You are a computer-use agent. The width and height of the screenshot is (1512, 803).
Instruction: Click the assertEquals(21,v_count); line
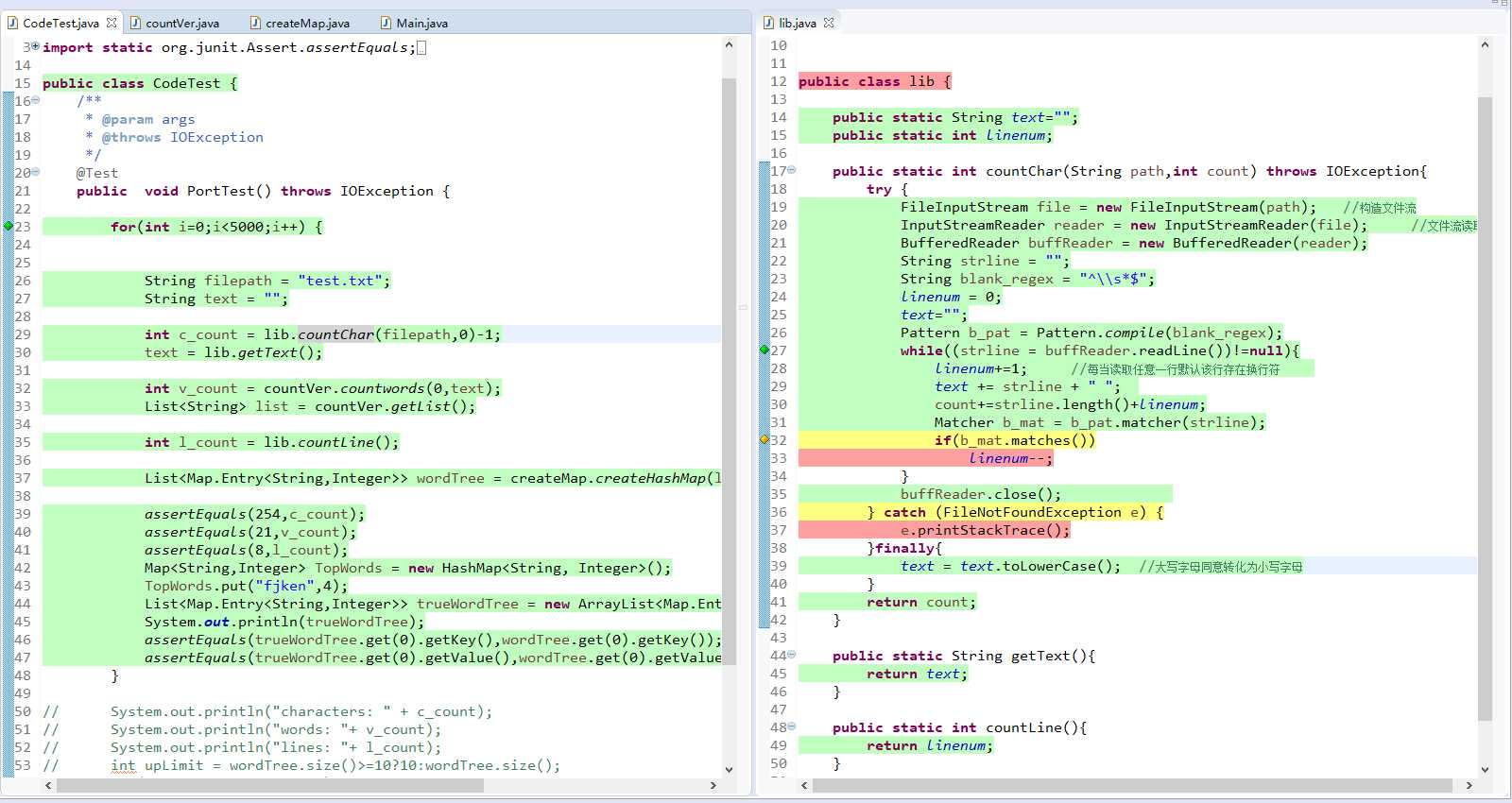pyautogui.click(x=250, y=532)
